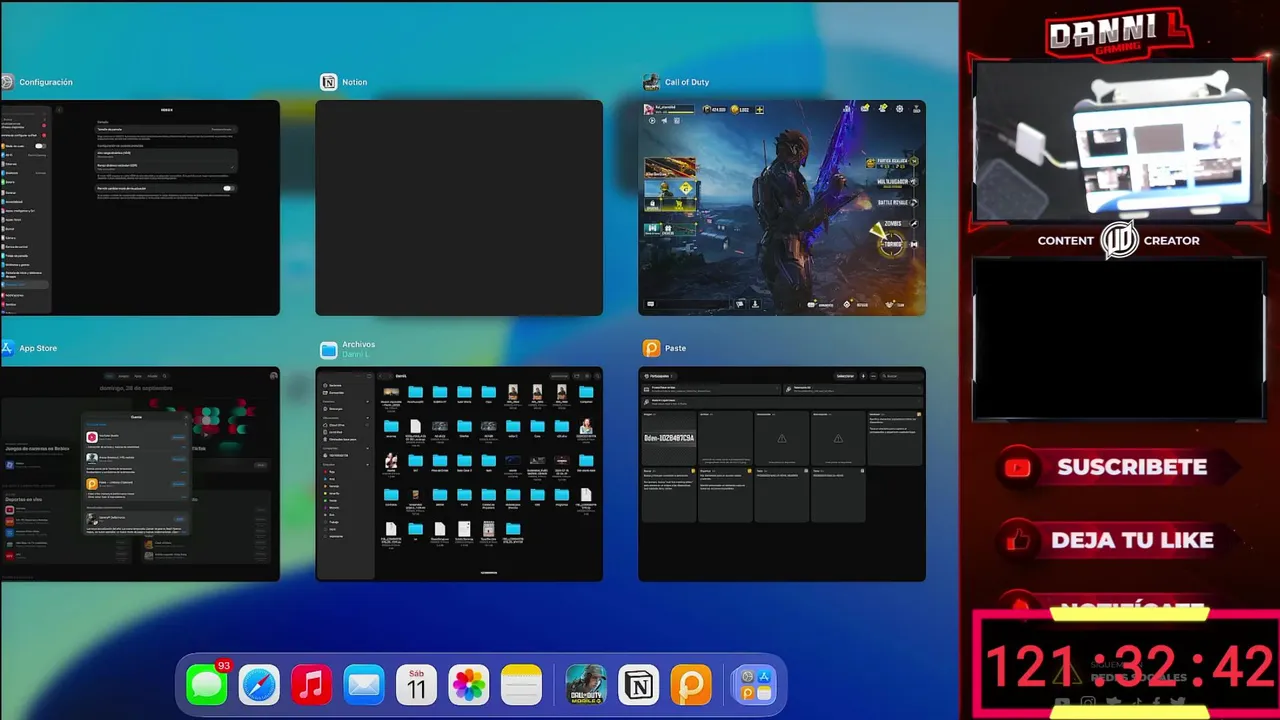The height and width of the screenshot is (720, 1280).
Task: Switch to the Call of Duty game preview
Action: pyautogui.click(x=782, y=208)
